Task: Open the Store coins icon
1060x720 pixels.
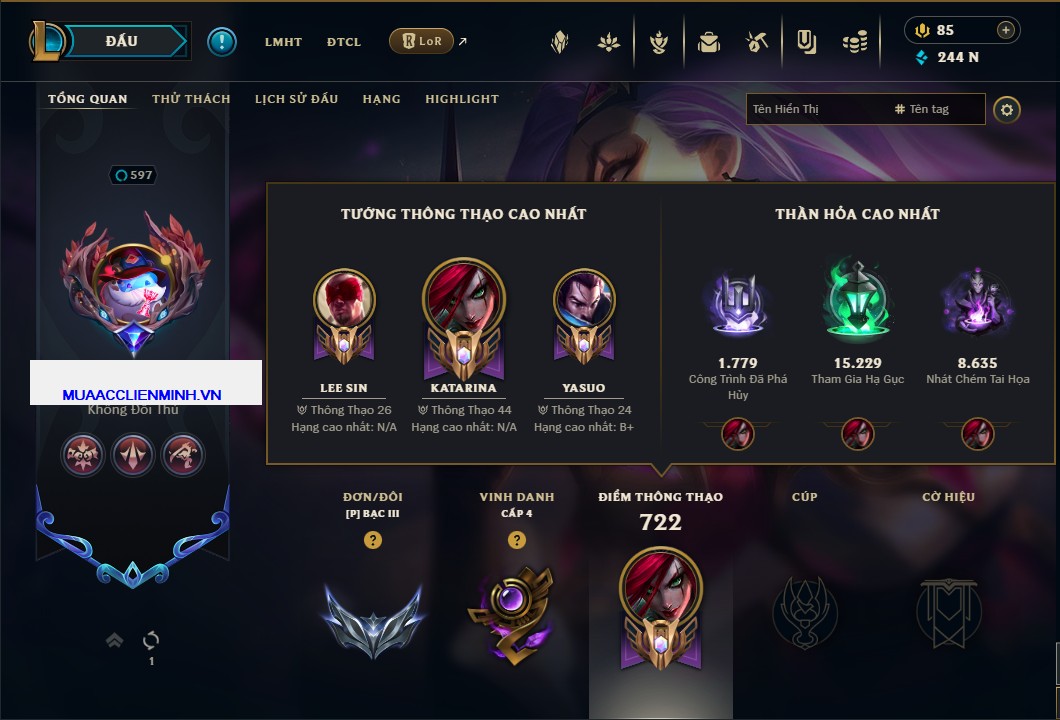Action: [855, 43]
